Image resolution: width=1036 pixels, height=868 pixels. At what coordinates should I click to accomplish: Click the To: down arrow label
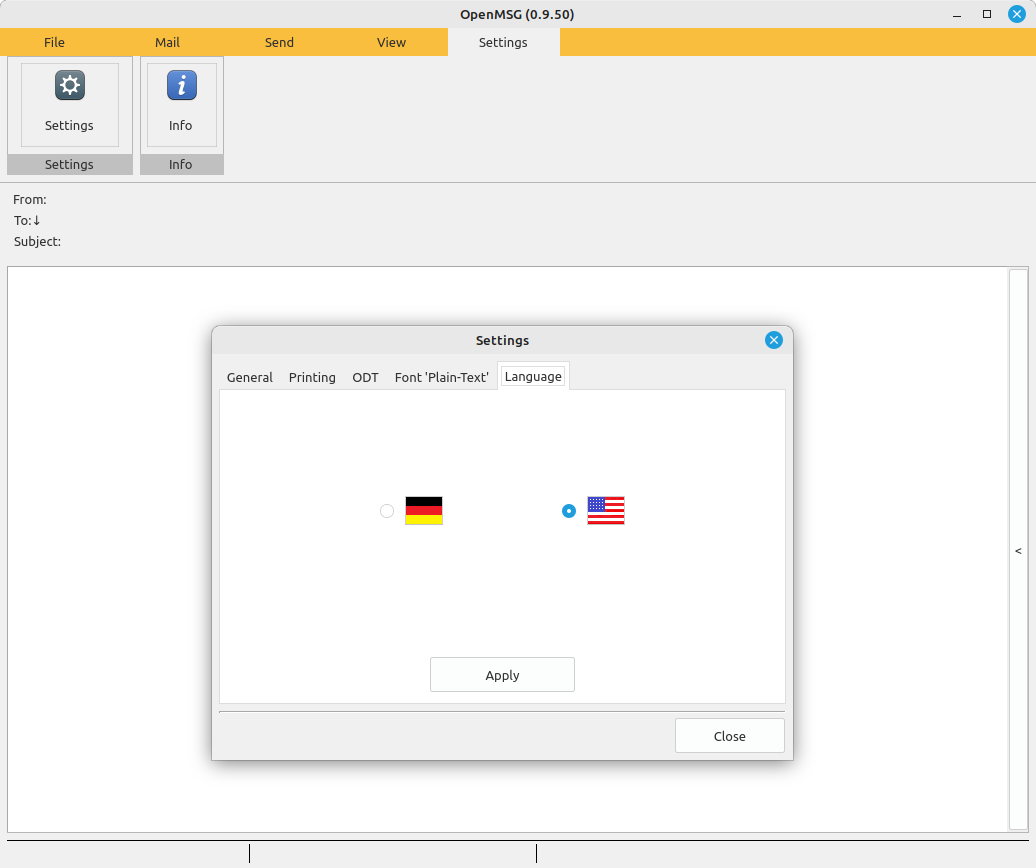click(x=28, y=220)
